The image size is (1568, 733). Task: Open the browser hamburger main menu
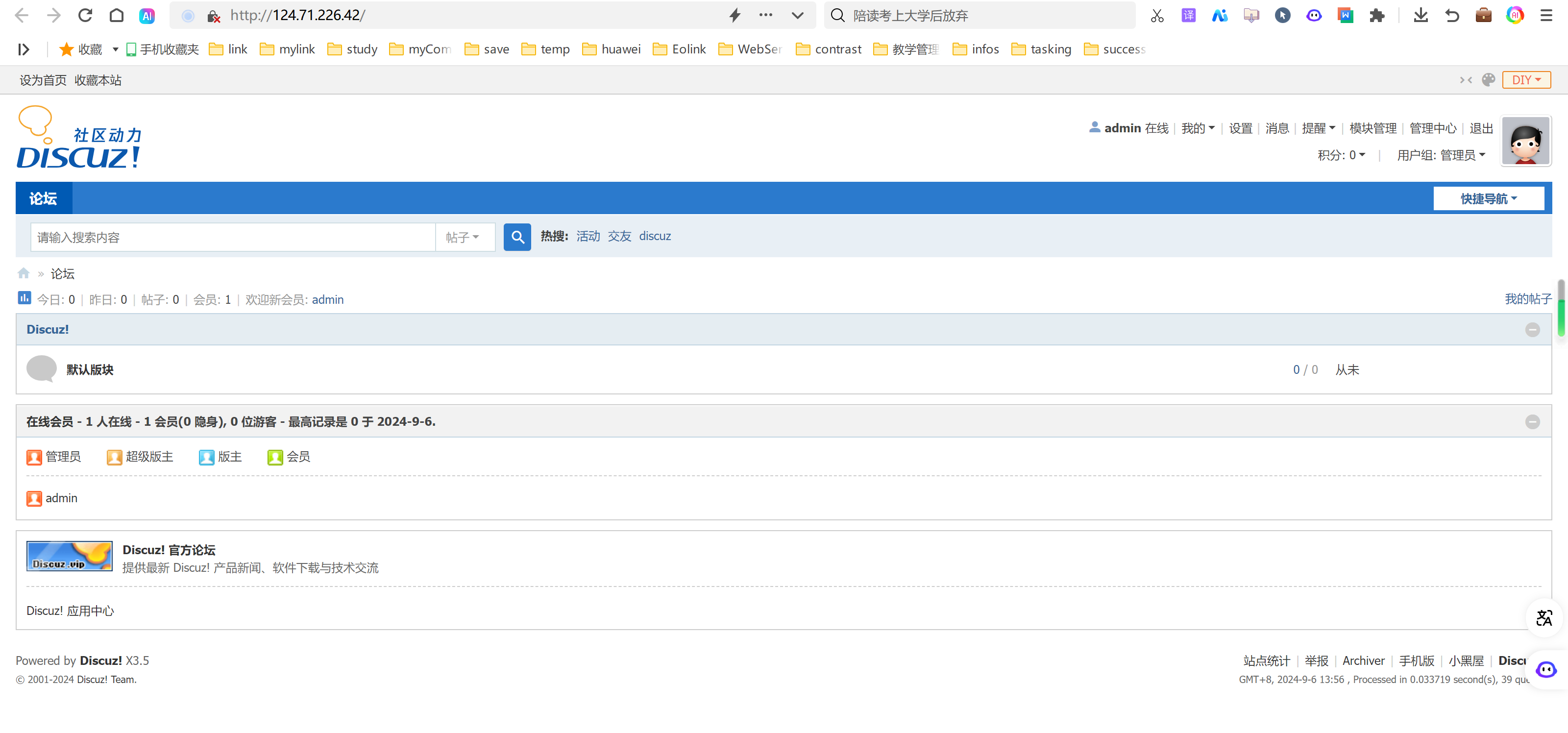point(1546,15)
